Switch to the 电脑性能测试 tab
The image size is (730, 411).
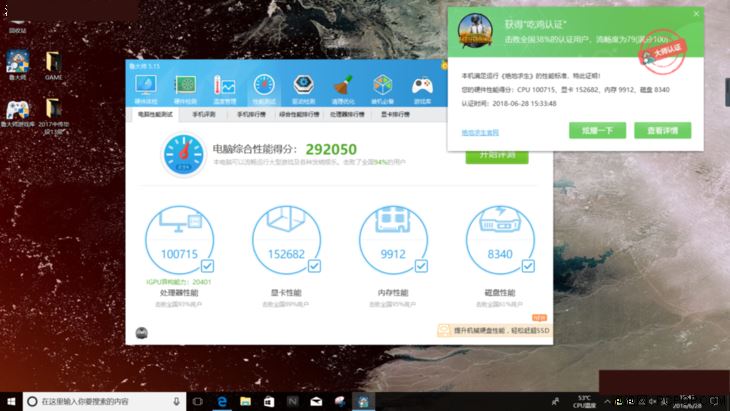coord(155,114)
